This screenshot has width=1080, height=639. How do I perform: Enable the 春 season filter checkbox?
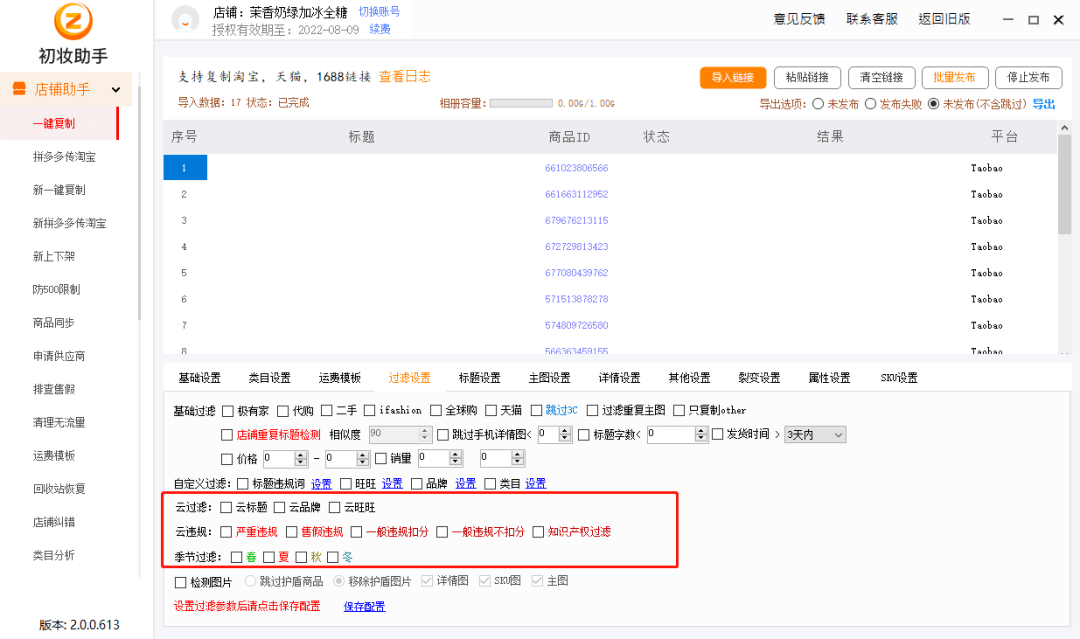236,557
